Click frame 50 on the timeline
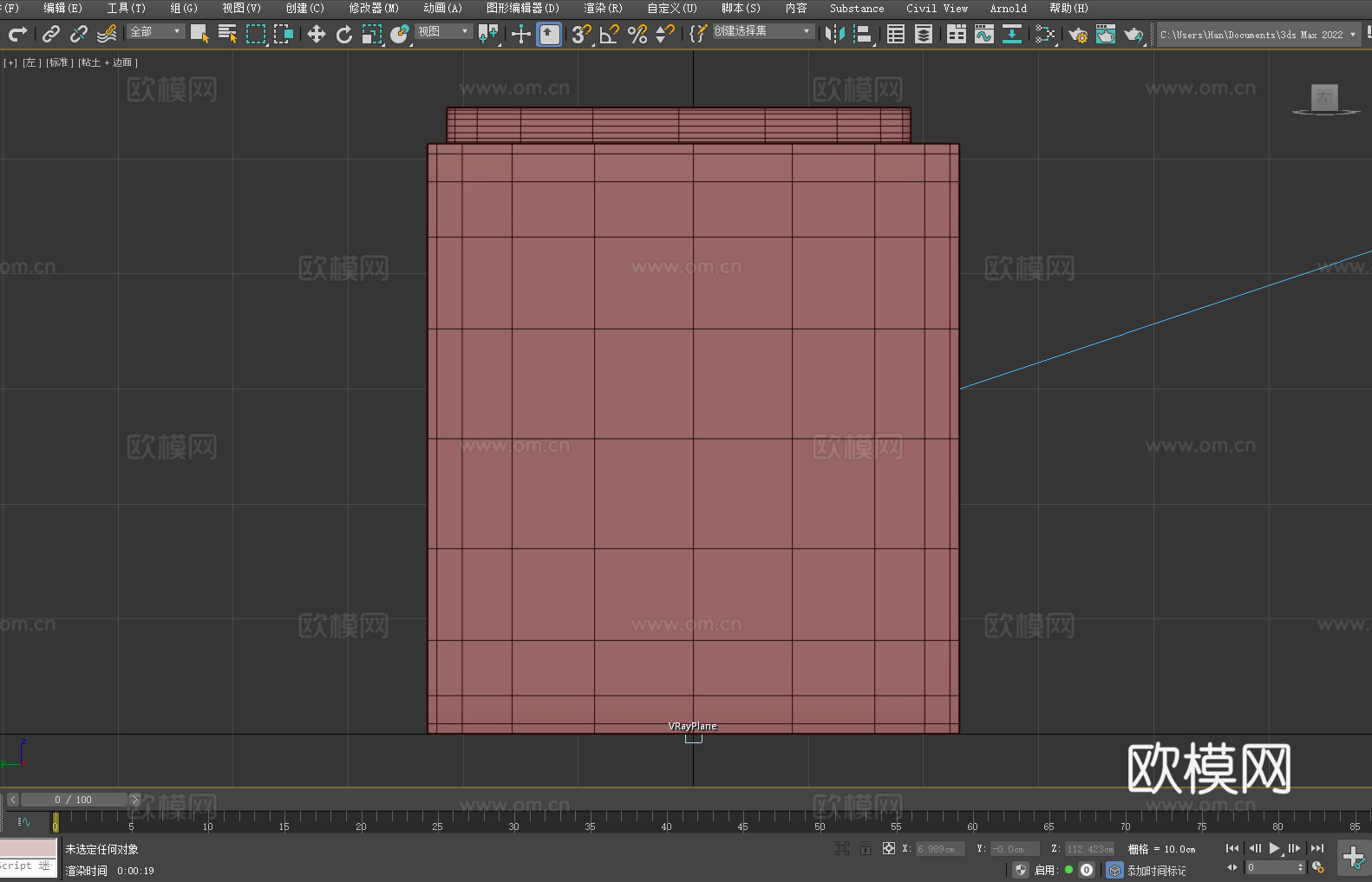Screen dimensions: 1372x882 [x=820, y=820]
